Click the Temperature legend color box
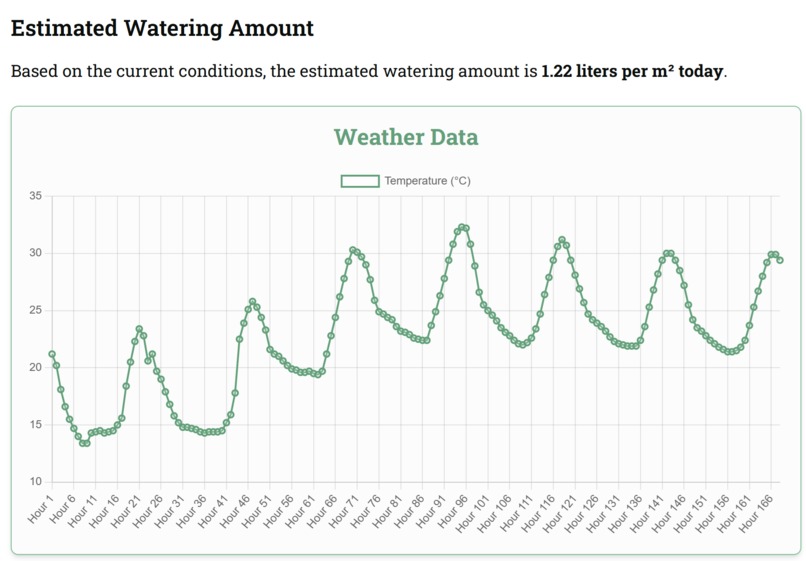 point(360,181)
